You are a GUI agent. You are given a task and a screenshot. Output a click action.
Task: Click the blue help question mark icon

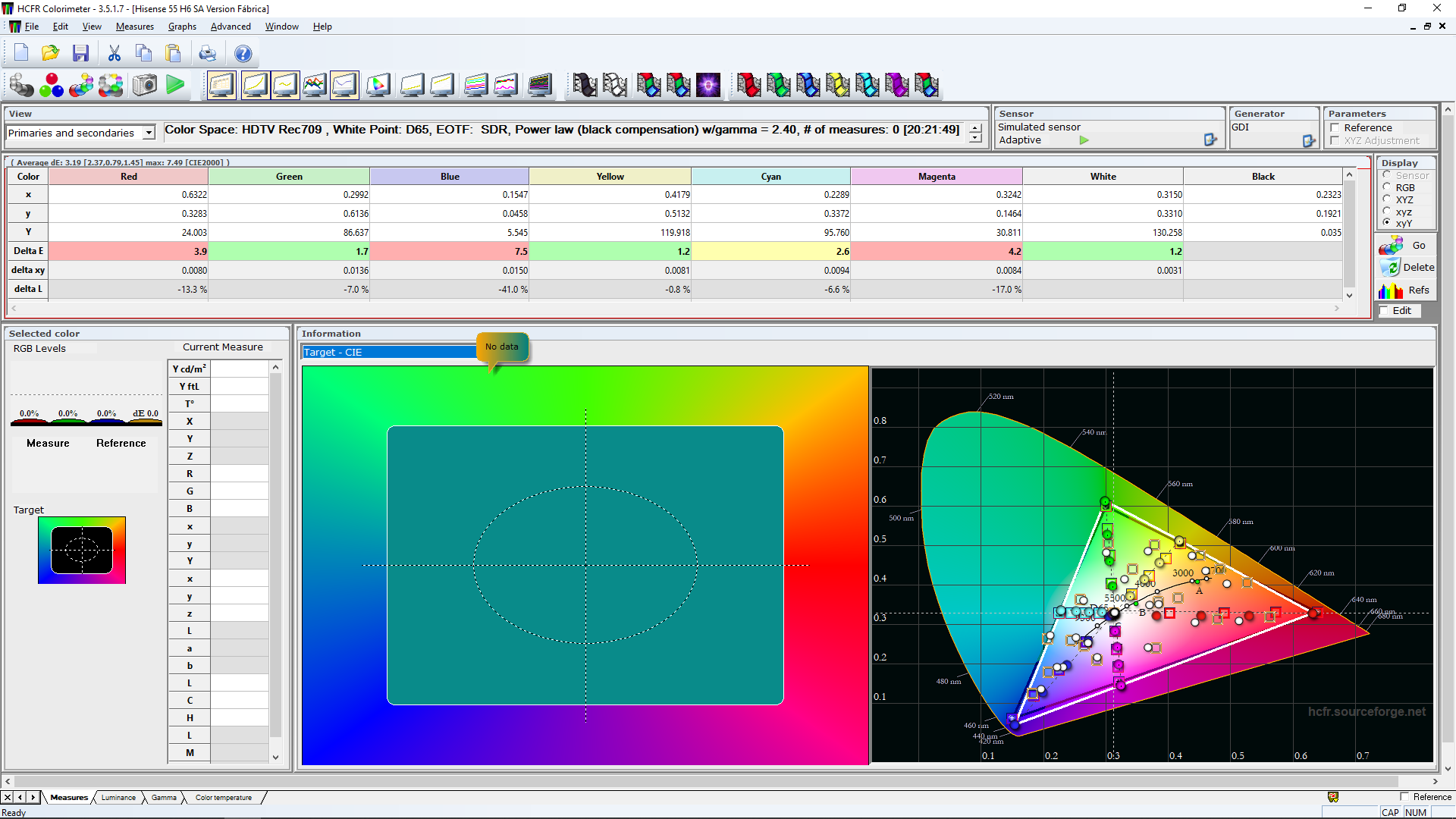click(243, 53)
